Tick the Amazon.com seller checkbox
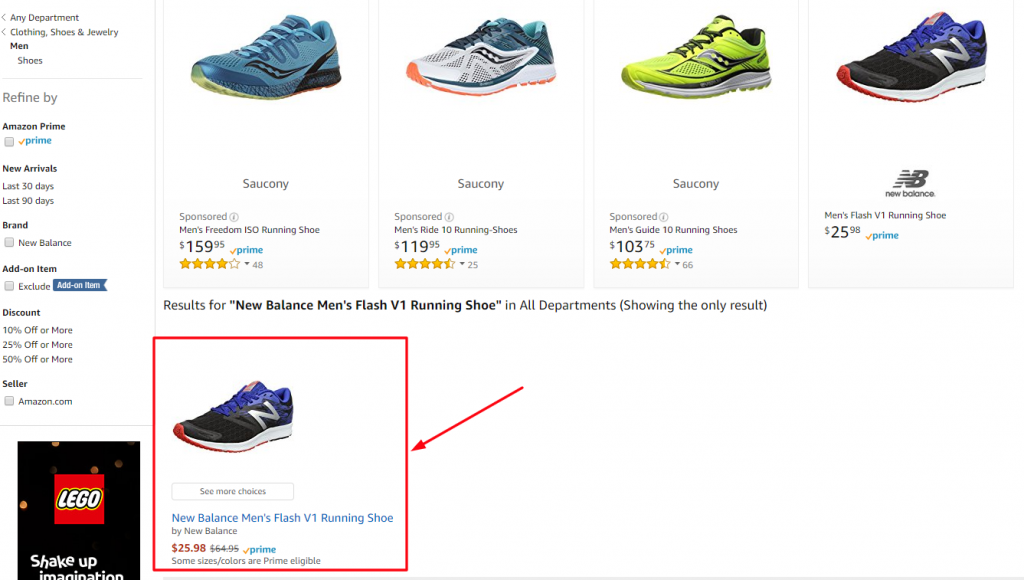The width and height of the screenshot is (1024, 580). click(x=9, y=402)
